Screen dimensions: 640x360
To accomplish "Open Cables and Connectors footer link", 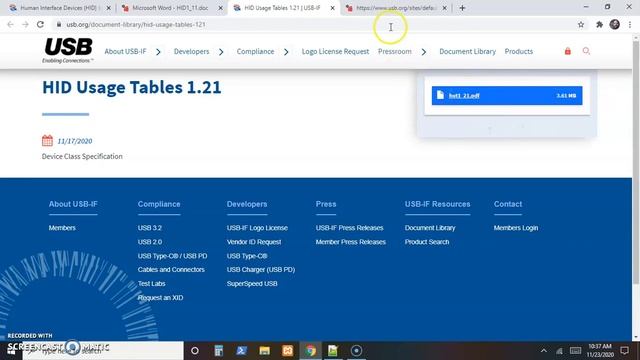I will tap(171, 269).
